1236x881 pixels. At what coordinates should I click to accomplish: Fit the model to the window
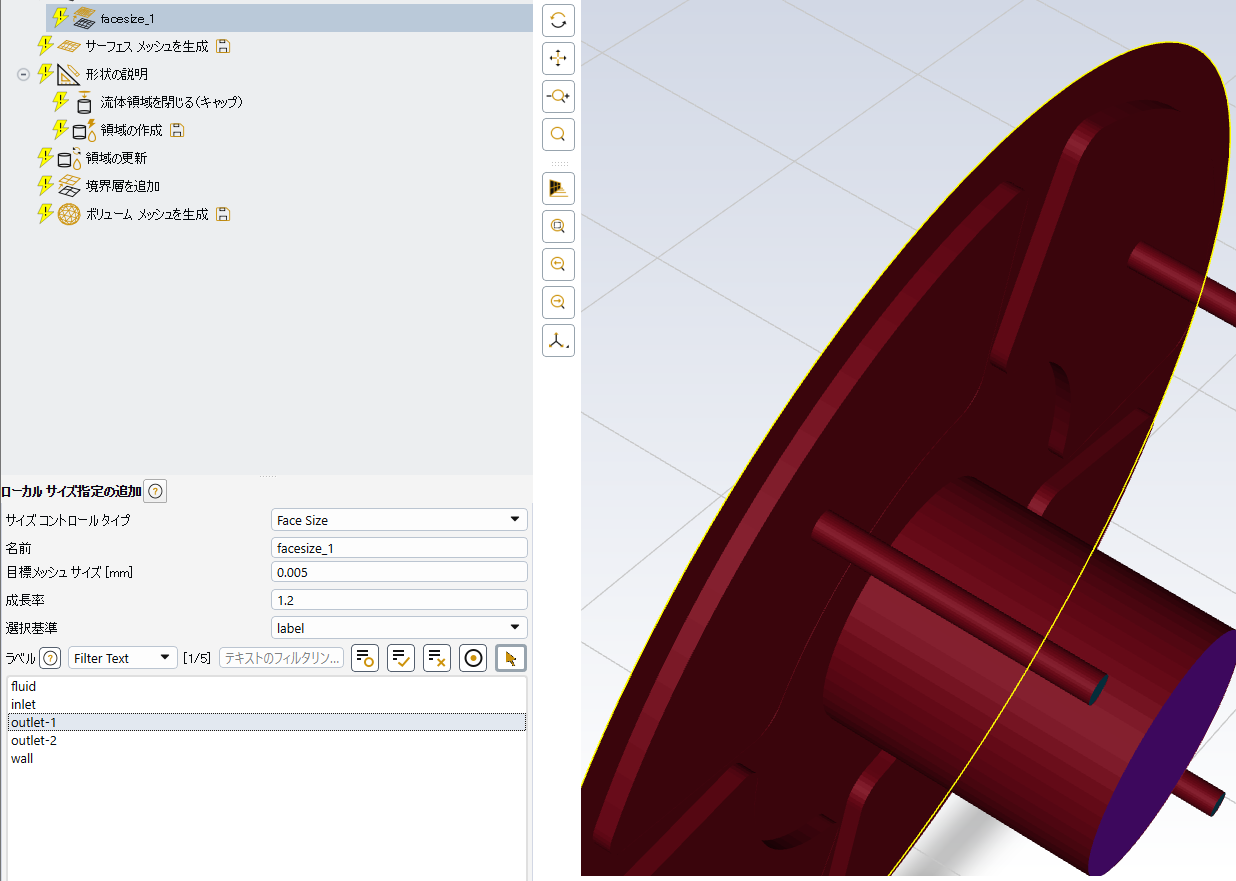pyautogui.click(x=558, y=226)
